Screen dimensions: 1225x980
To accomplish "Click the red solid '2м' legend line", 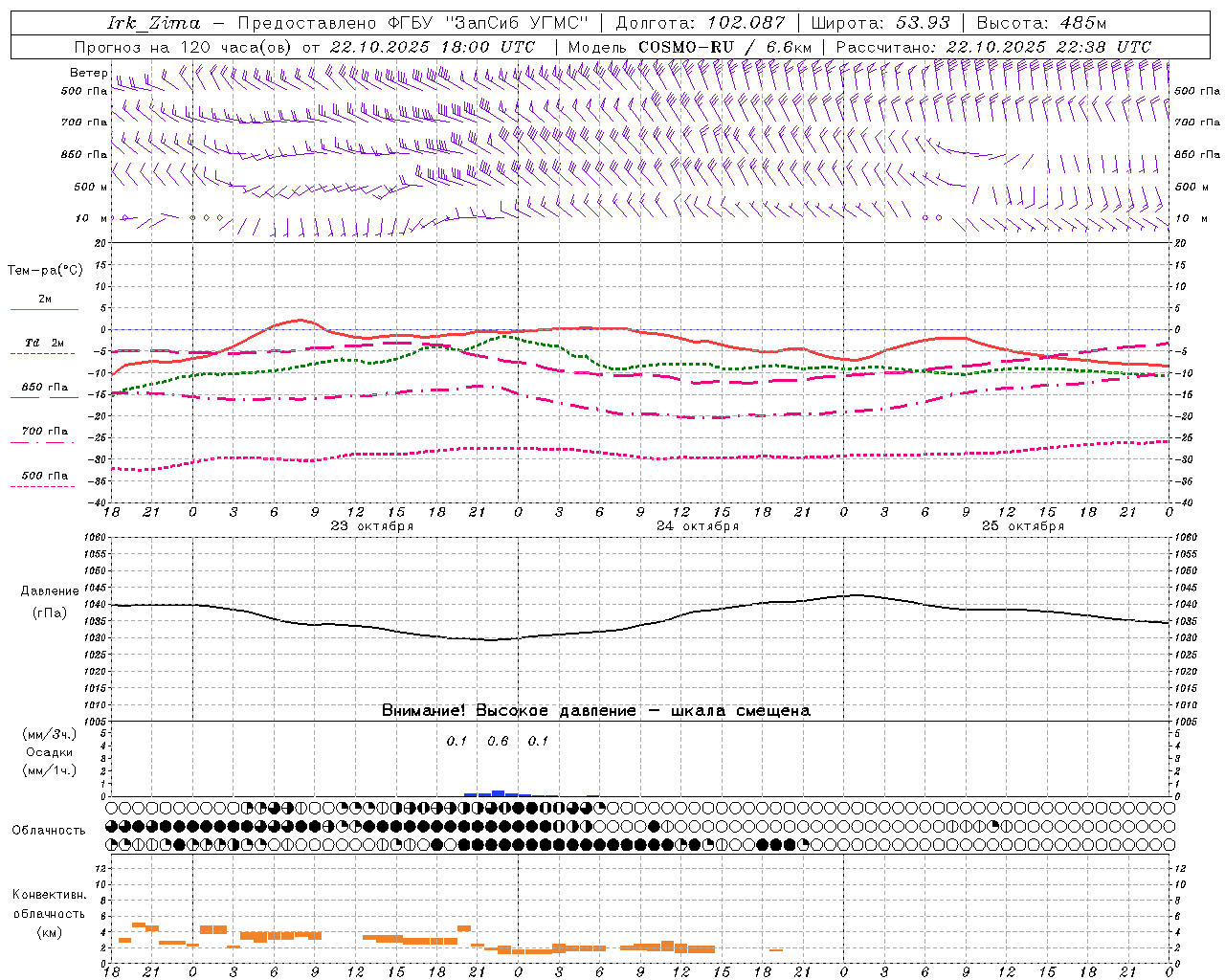I will pos(44,309).
